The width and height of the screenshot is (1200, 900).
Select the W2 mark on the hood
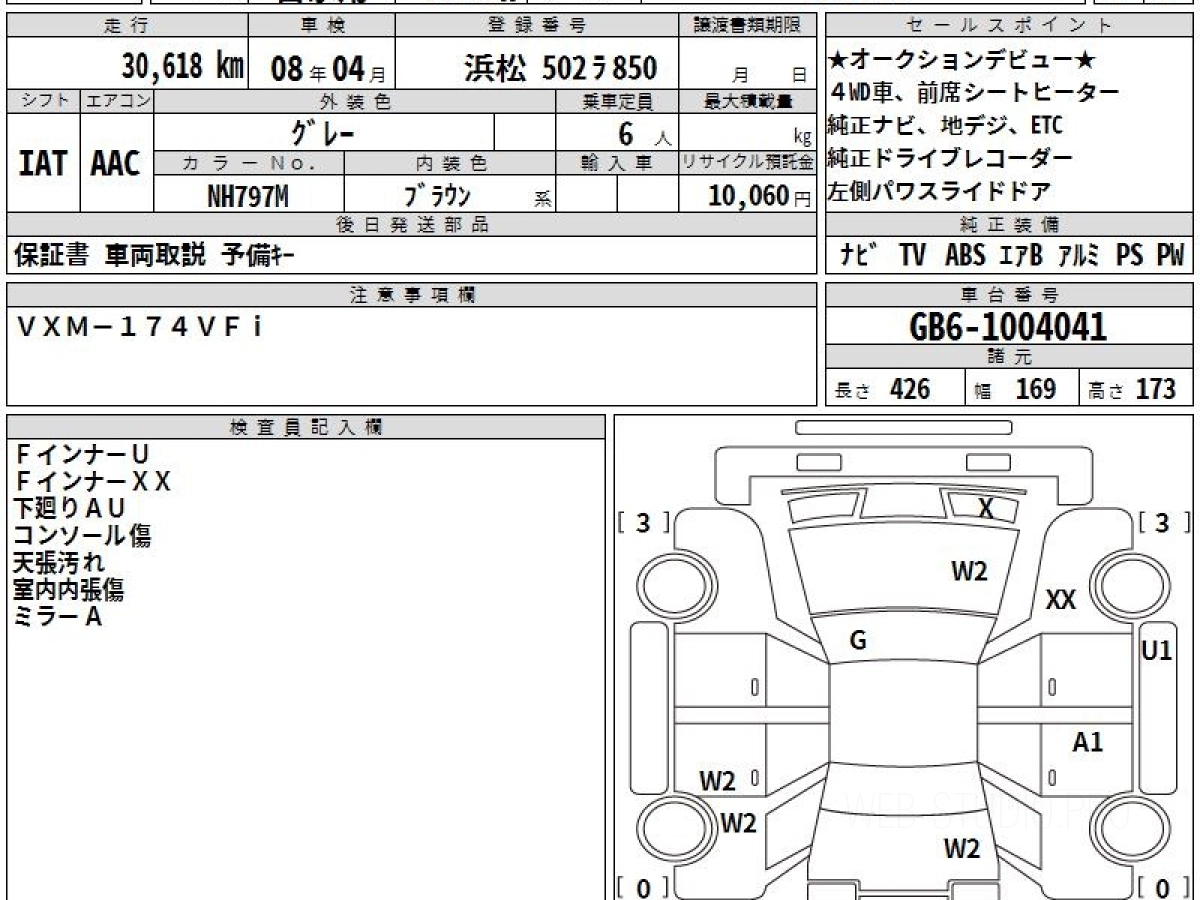pyautogui.click(x=969, y=571)
